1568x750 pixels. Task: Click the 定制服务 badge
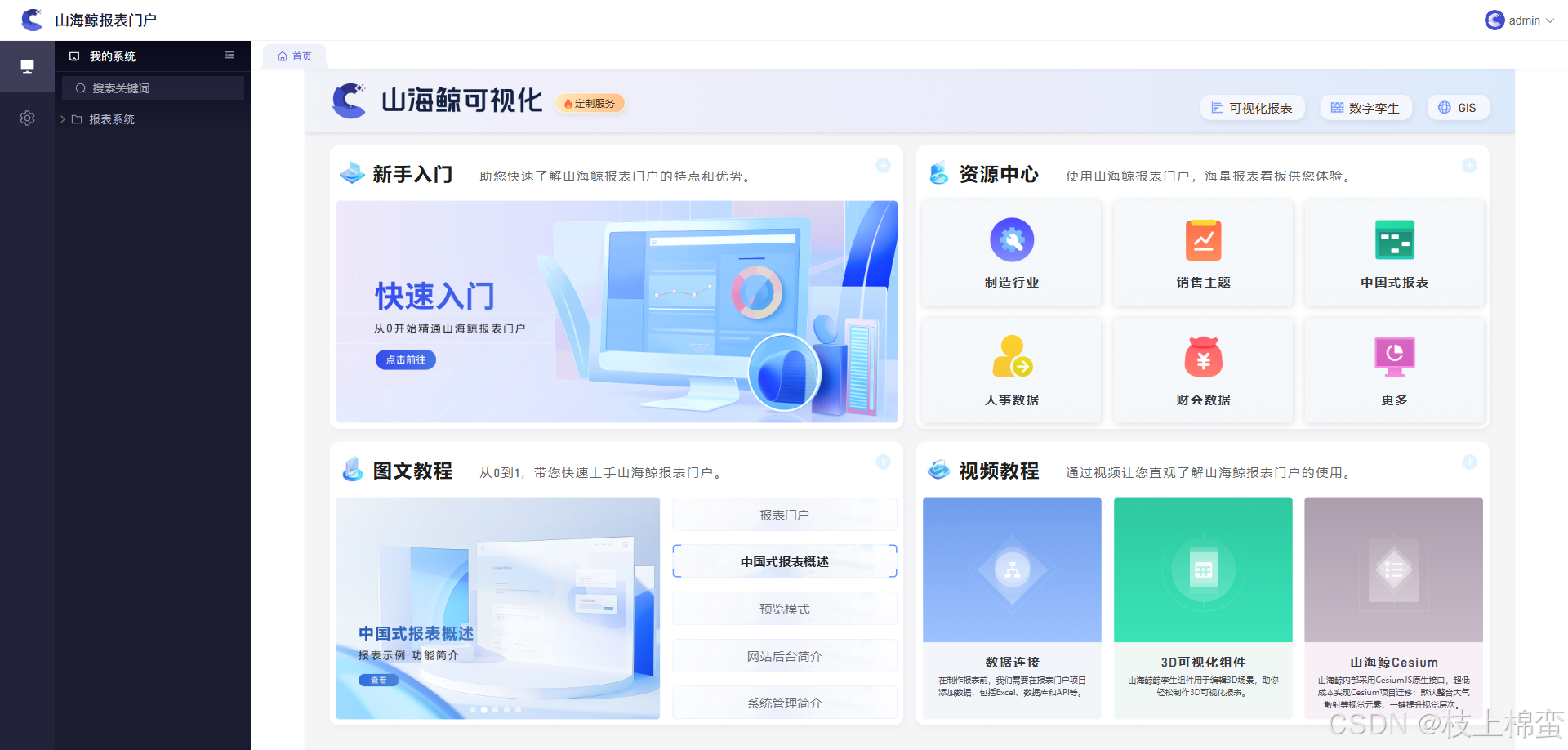(x=590, y=104)
